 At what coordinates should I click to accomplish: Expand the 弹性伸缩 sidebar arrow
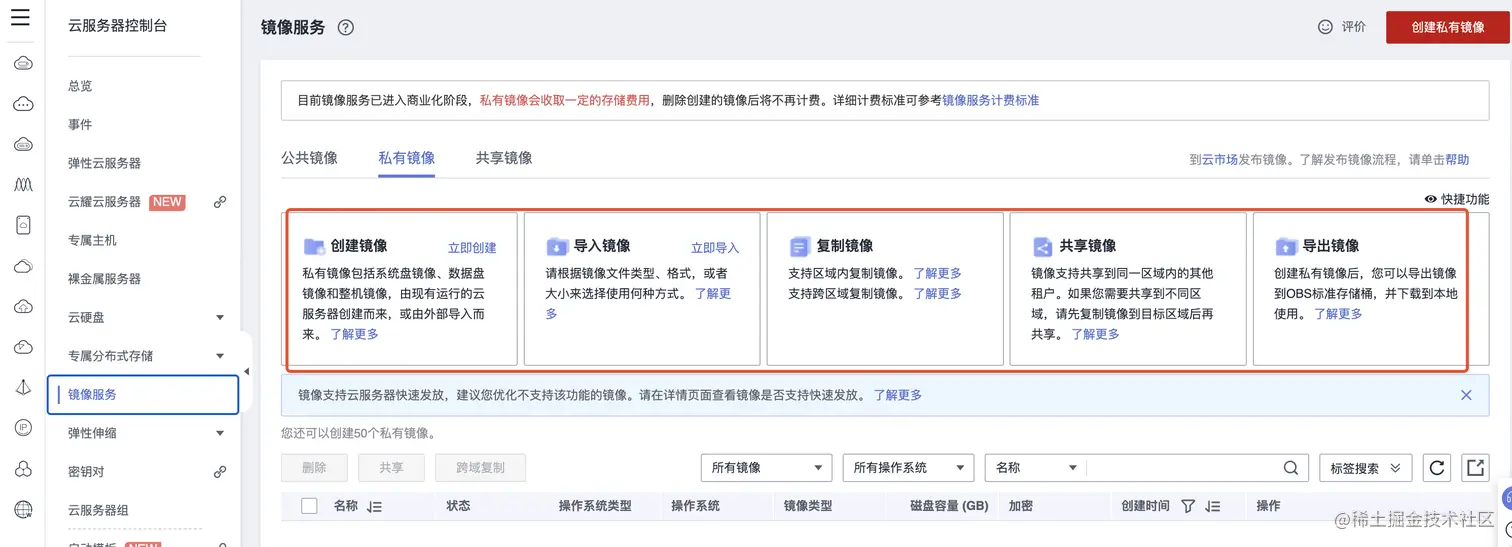220,433
